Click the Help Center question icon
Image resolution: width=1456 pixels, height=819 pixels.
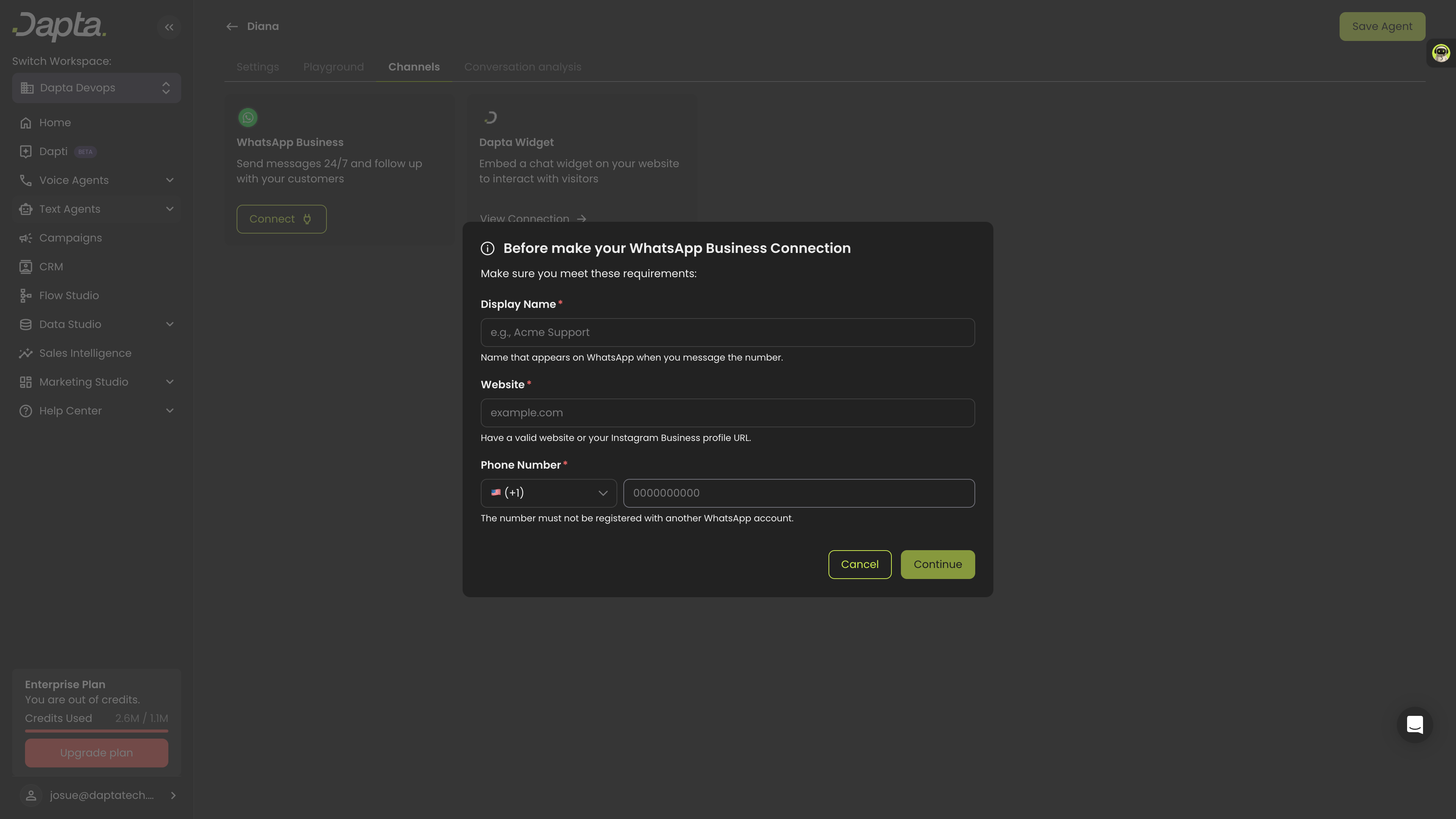25,411
